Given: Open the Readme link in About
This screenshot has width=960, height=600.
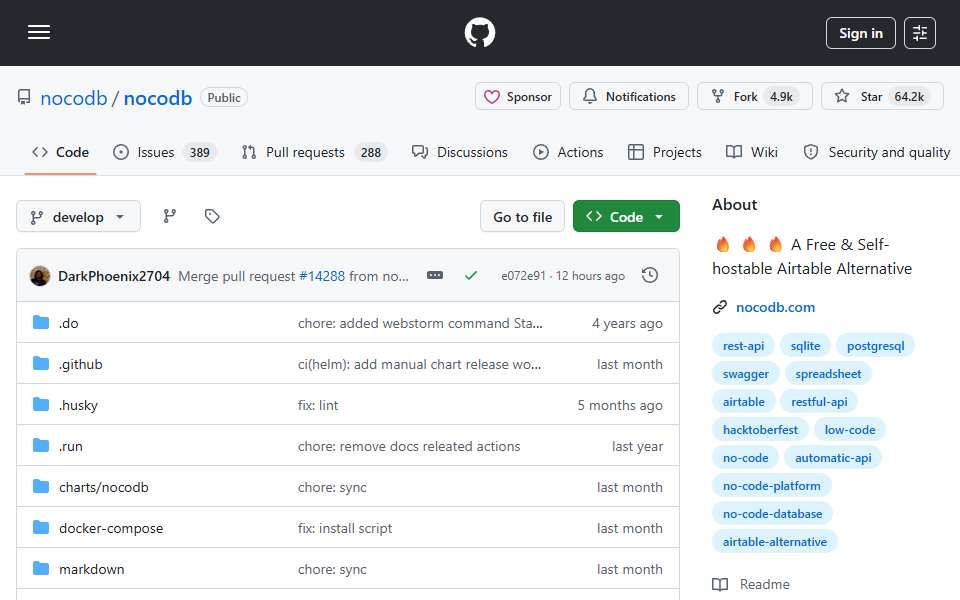Looking at the screenshot, I should pyautogui.click(x=751, y=585).
